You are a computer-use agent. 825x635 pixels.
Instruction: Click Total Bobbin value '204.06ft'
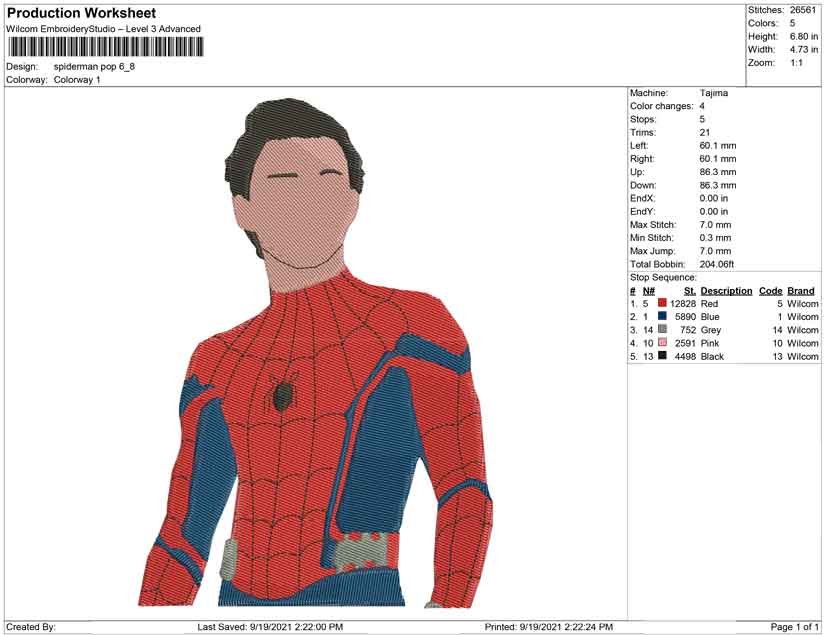pos(717,264)
